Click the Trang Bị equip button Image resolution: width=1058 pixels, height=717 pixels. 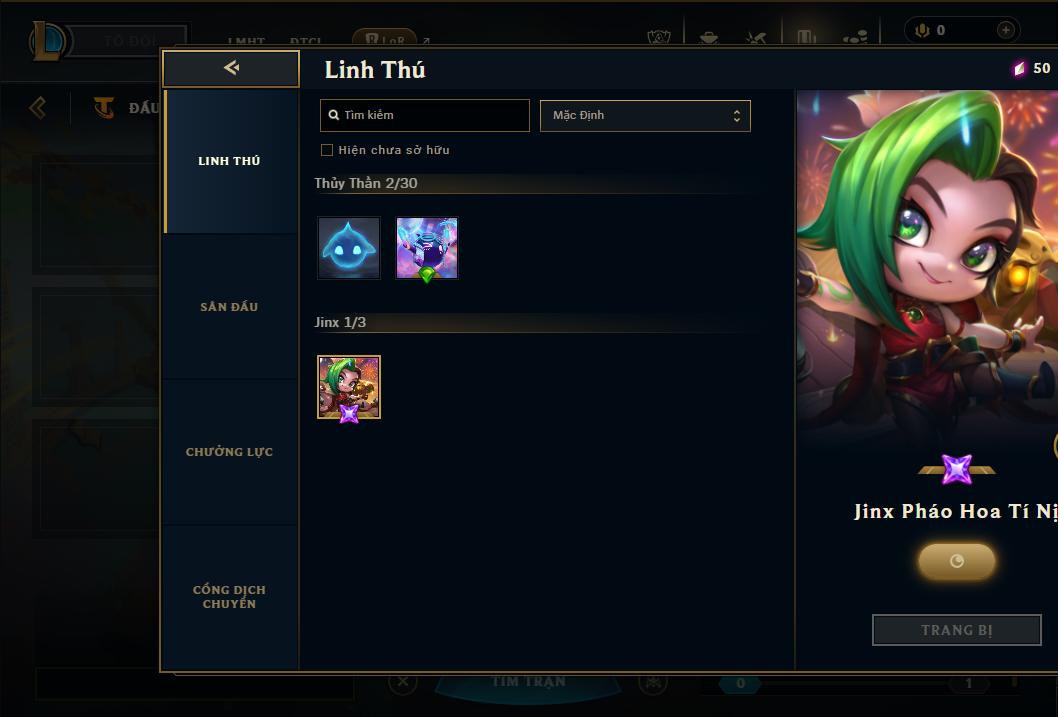pyautogui.click(x=957, y=630)
